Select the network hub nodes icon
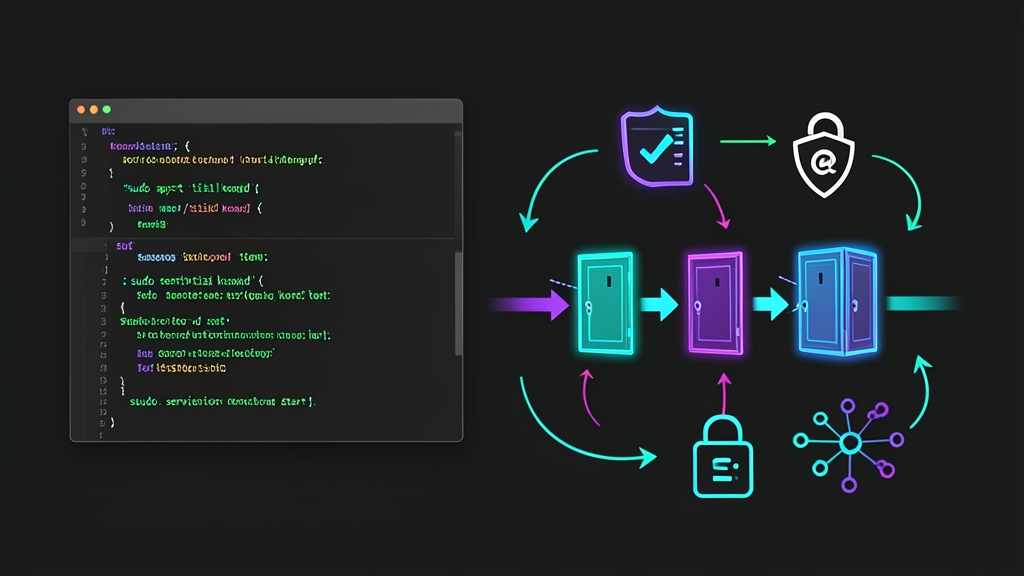 click(849, 444)
